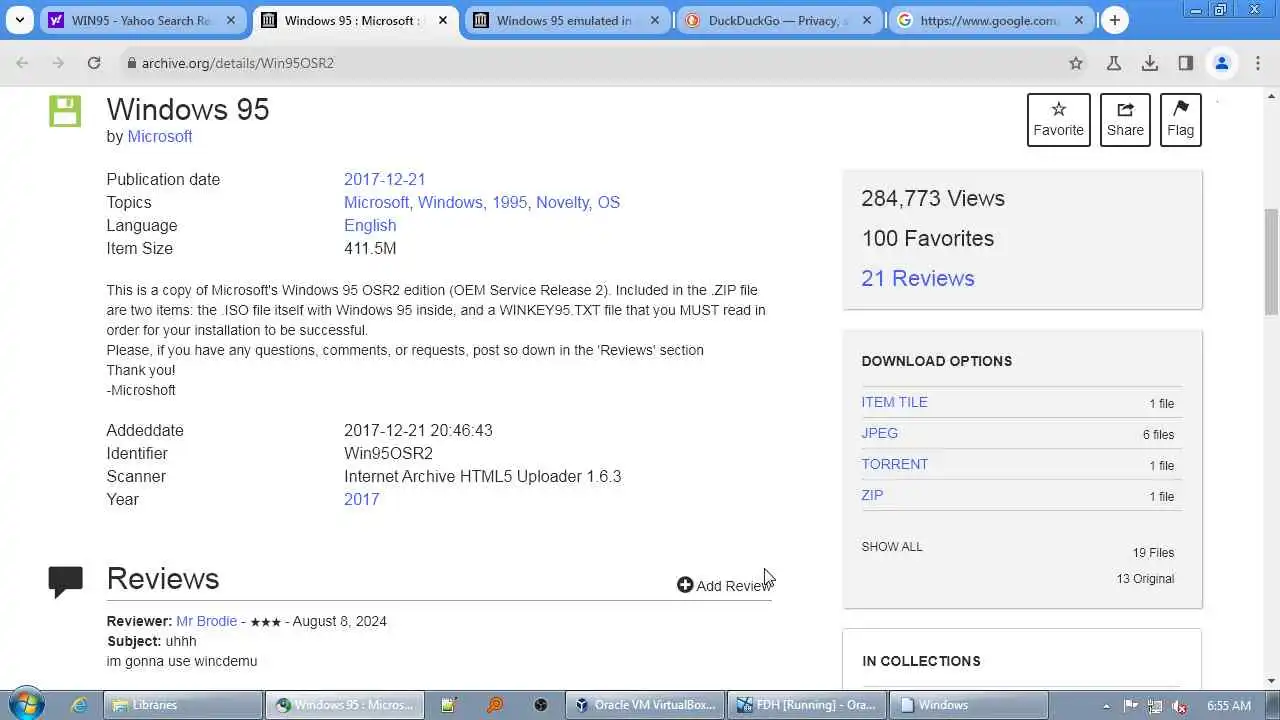Open the Chrome profile menu
This screenshot has width=1280, height=720.
pos(1222,63)
